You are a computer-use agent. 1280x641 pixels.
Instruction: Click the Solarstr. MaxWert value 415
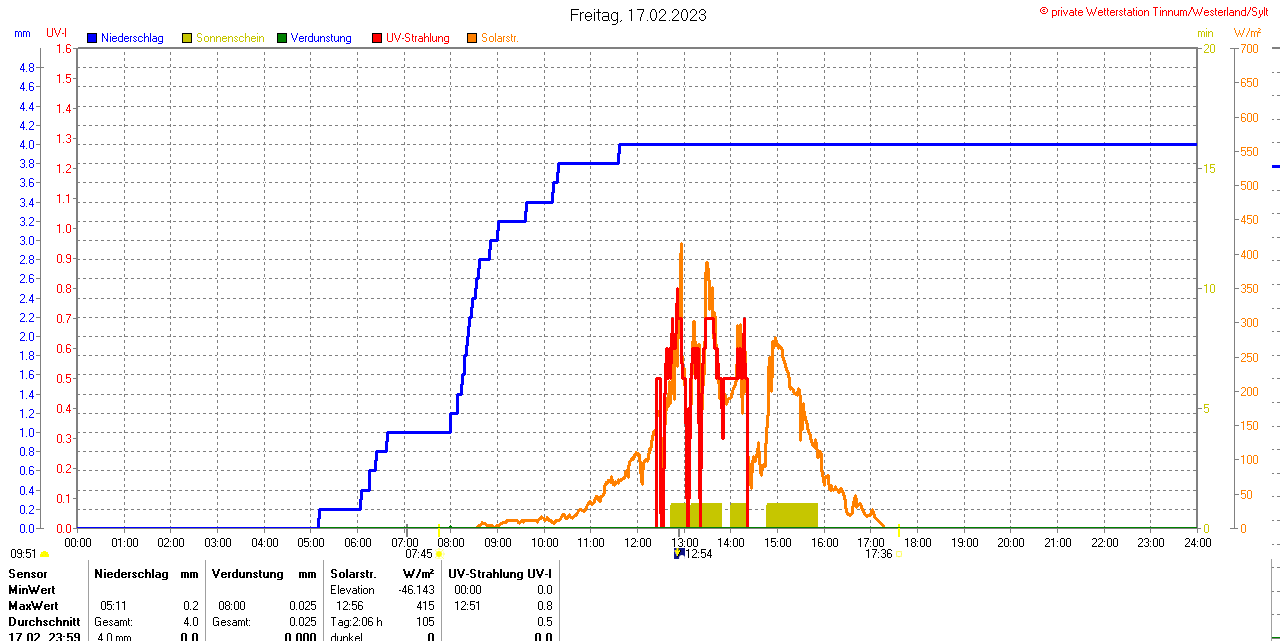[424, 606]
